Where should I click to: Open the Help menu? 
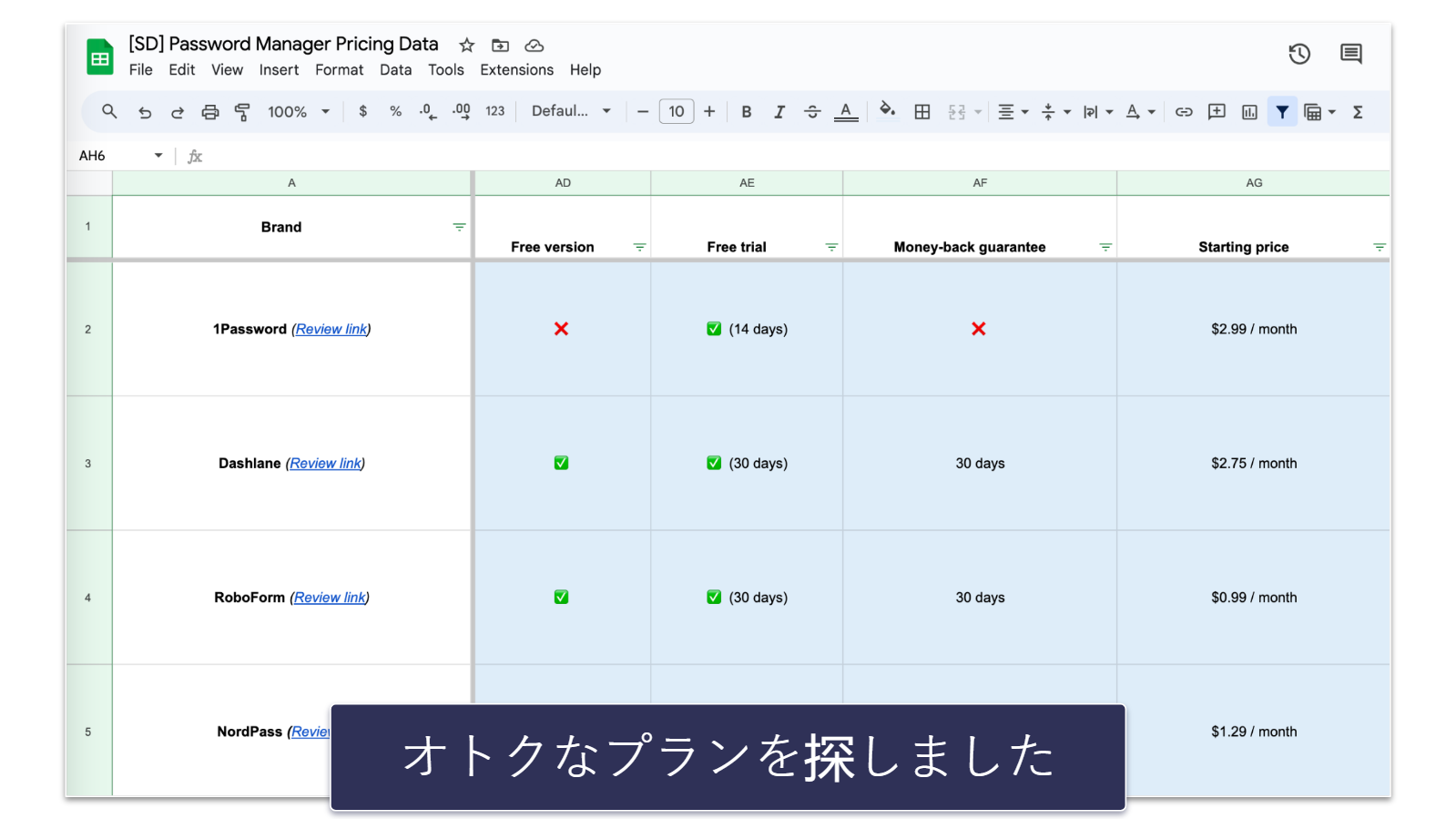pos(585,69)
